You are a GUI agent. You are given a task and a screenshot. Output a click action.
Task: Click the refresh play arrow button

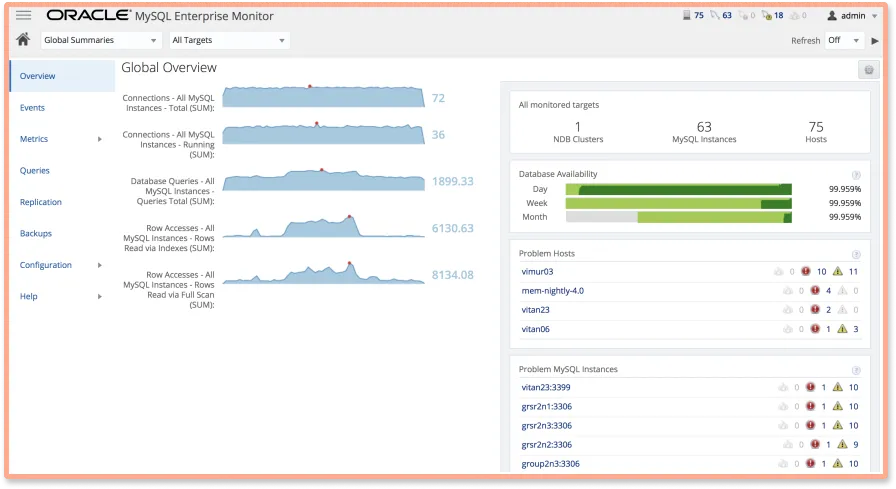[874, 41]
